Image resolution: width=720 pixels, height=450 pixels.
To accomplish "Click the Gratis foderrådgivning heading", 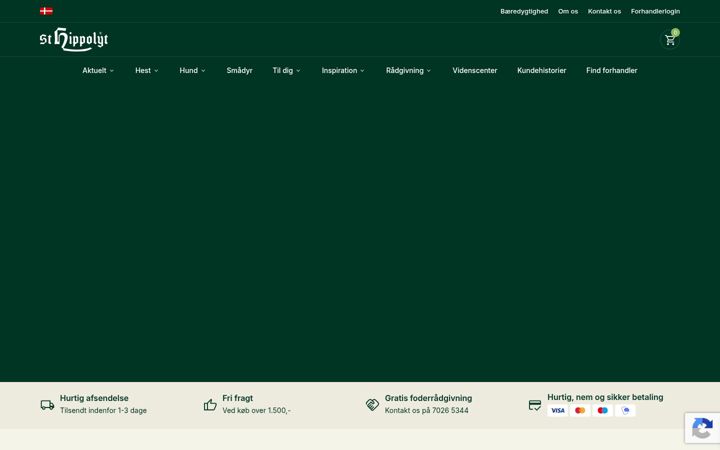I will click(x=428, y=398).
